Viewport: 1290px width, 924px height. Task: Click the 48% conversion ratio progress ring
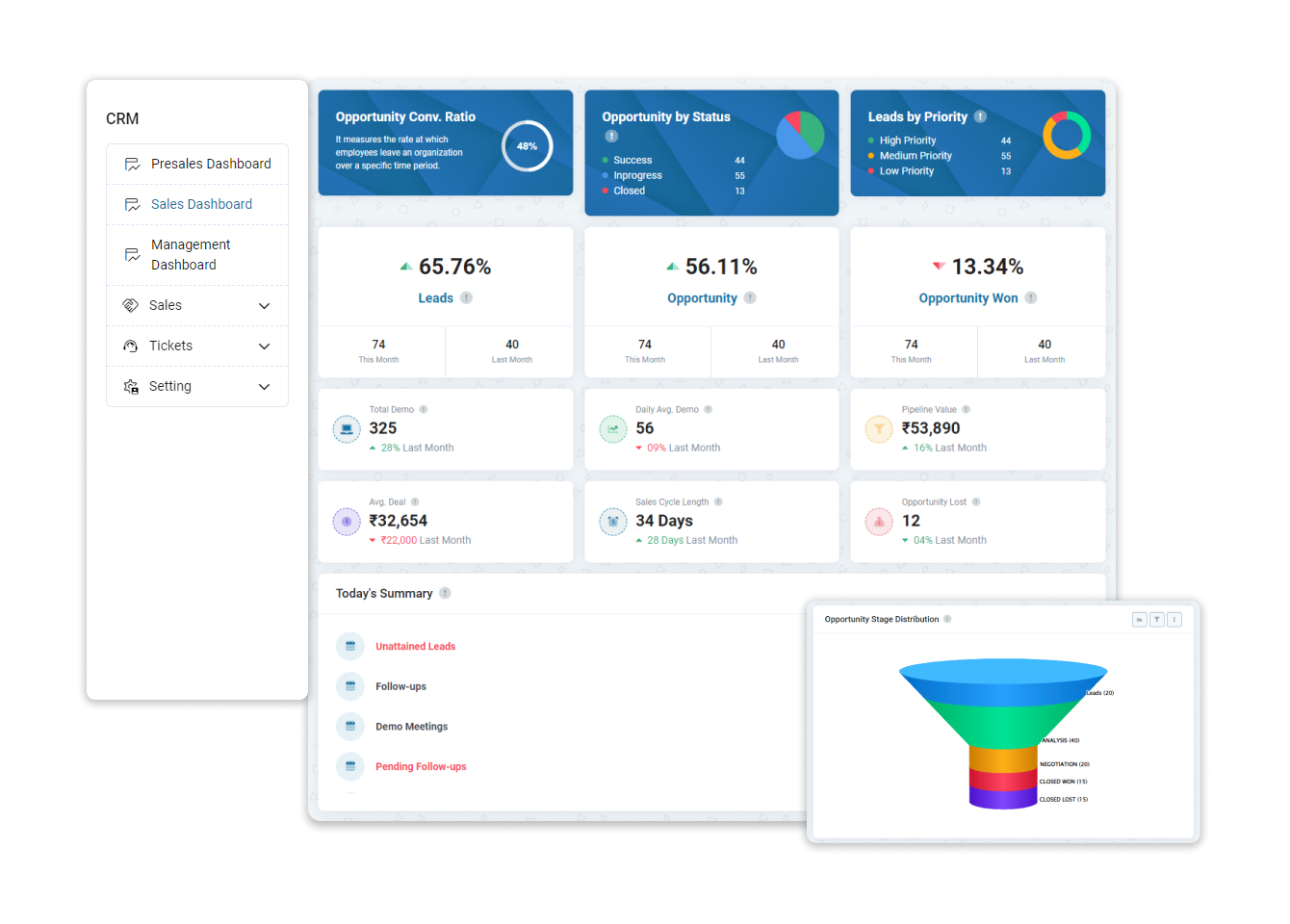tap(527, 146)
